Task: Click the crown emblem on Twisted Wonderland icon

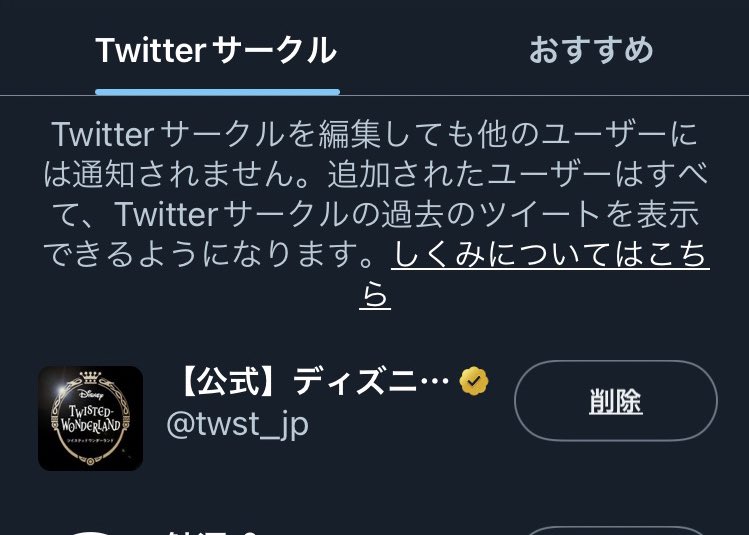Action: 90,377
